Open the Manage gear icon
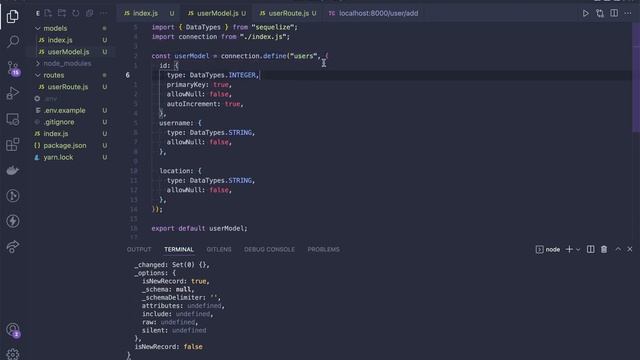Screen dimensions: 640x360 pos(13,354)
